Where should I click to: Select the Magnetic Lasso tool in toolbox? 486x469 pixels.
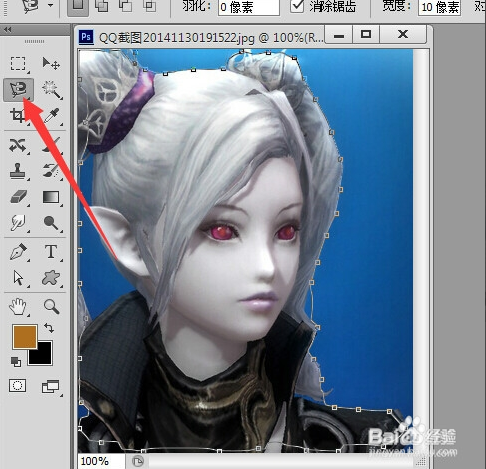point(18,90)
